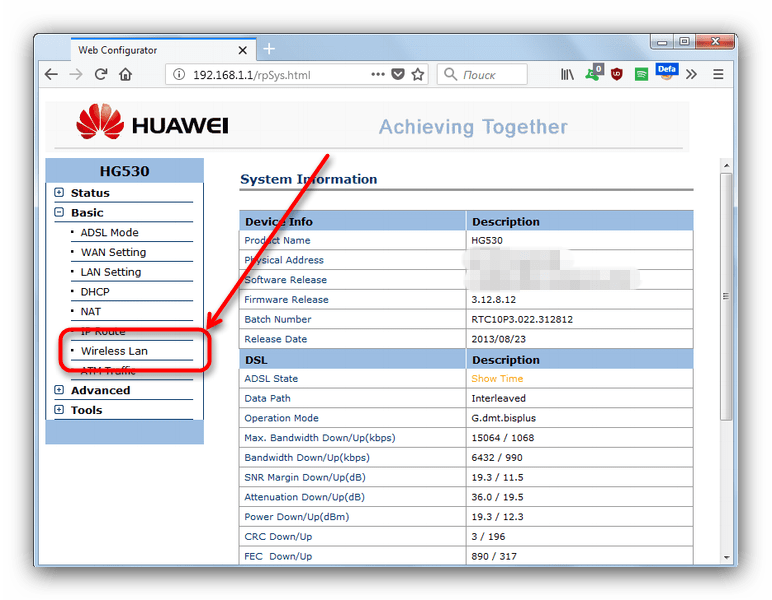Screen dimensions: 772x600
Task: Go back with the browser back arrow
Action: tap(51, 74)
